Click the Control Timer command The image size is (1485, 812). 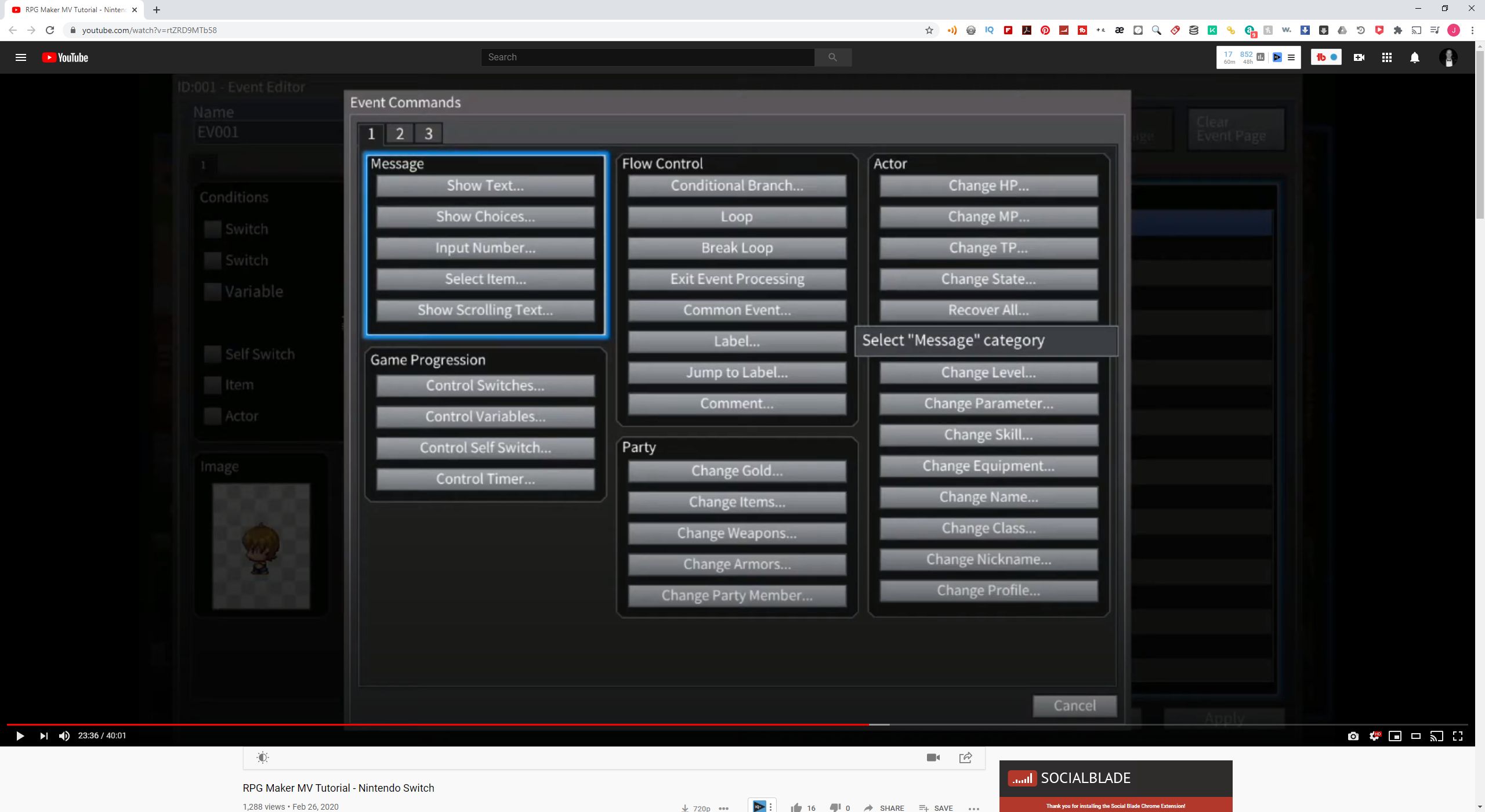(486, 479)
